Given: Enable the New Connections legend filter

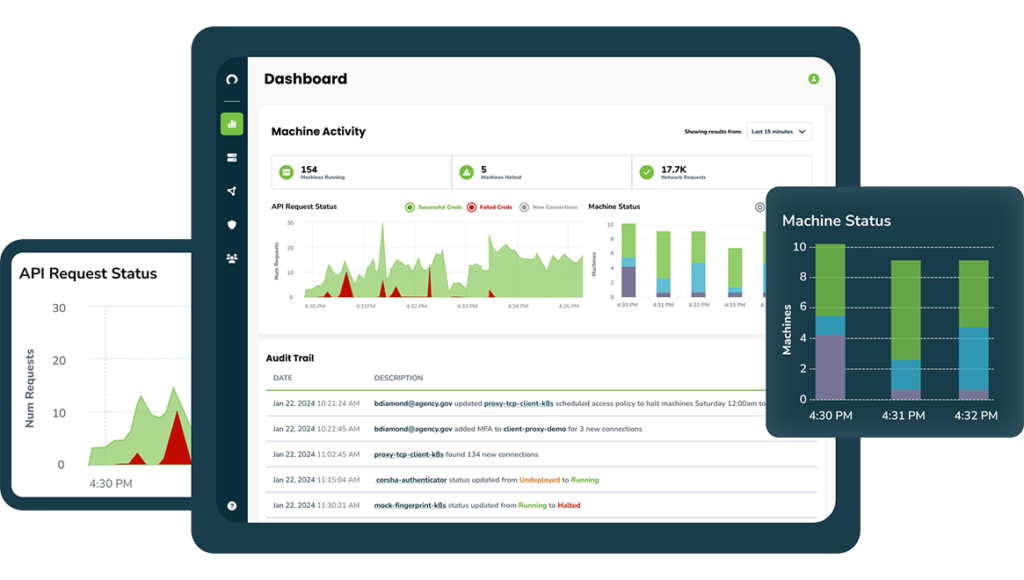Looking at the screenshot, I should pyautogui.click(x=548, y=207).
